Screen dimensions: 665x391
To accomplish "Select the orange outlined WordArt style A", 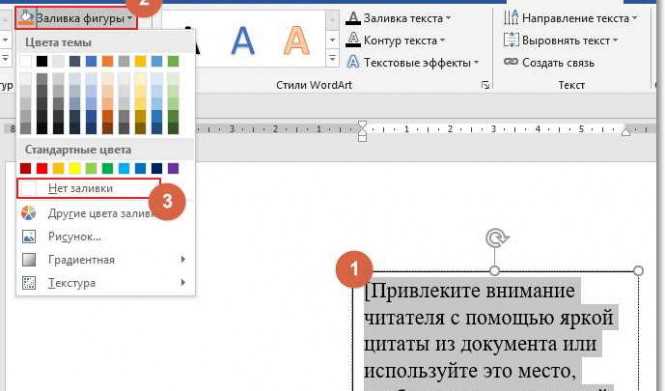I will [x=296, y=41].
